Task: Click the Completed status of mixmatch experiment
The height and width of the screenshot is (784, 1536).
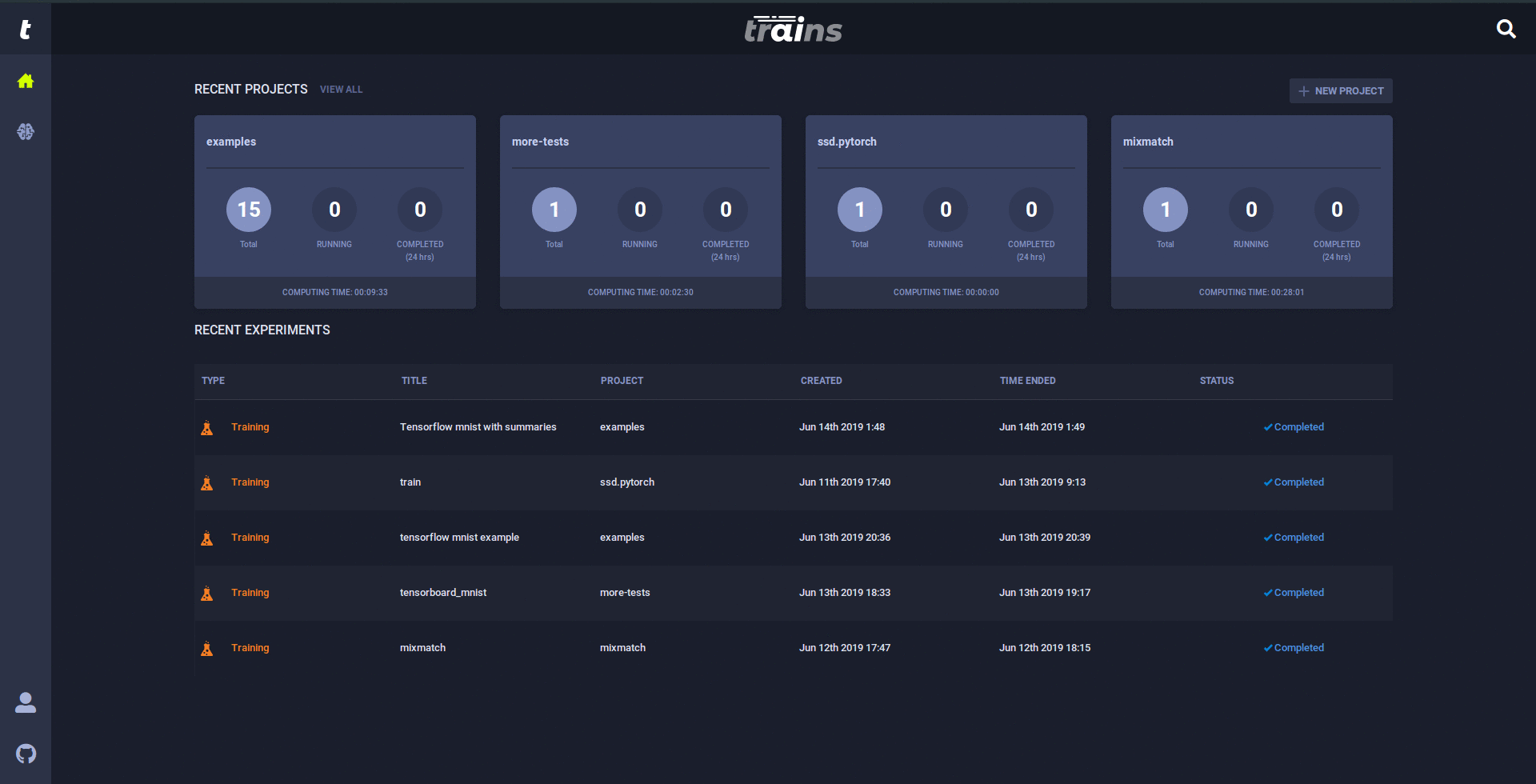Action: tap(1294, 648)
